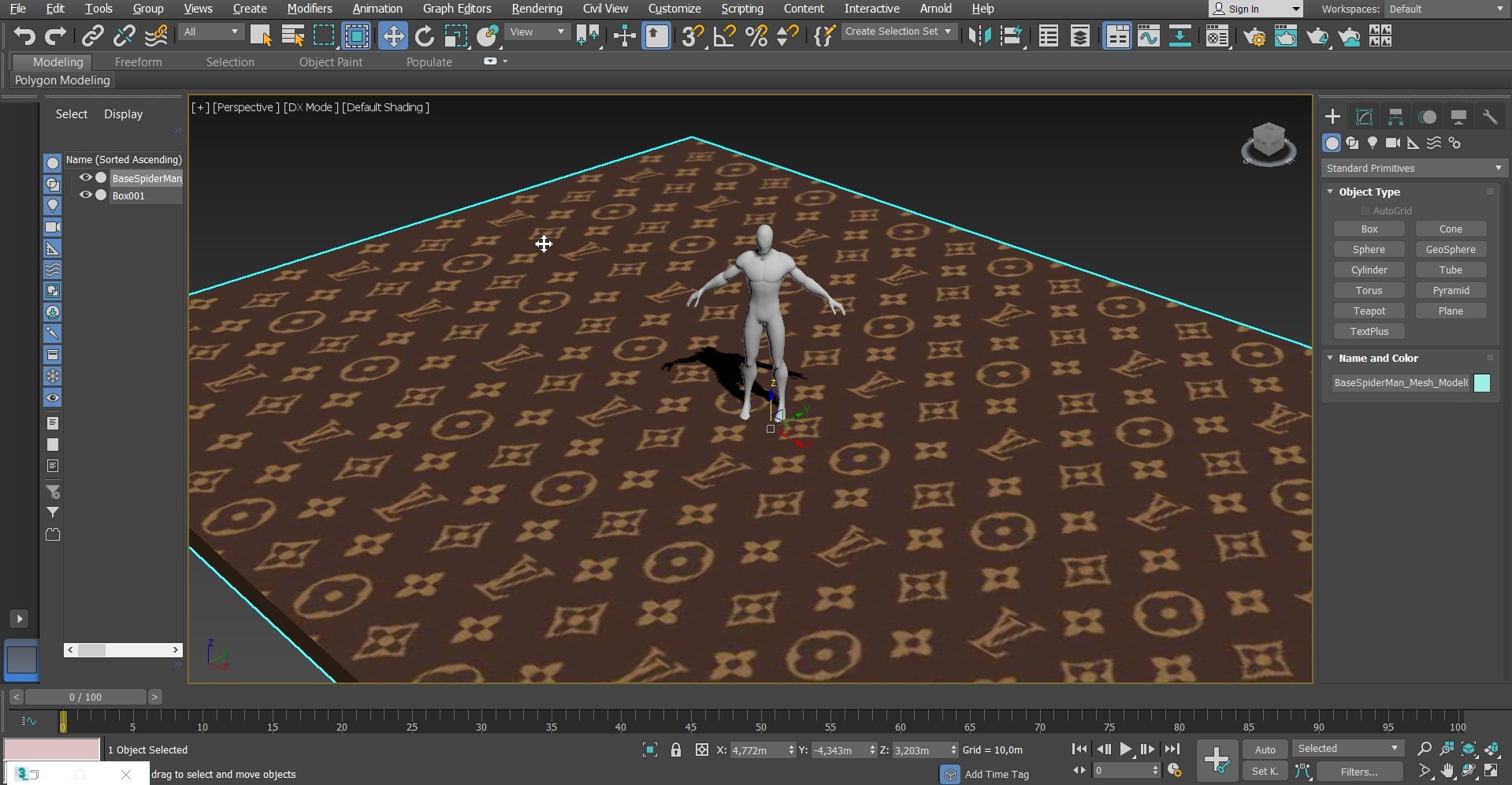Screen dimensions: 1512x785
Task: Open Select by Name dialog icon
Action: [x=293, y=36]
